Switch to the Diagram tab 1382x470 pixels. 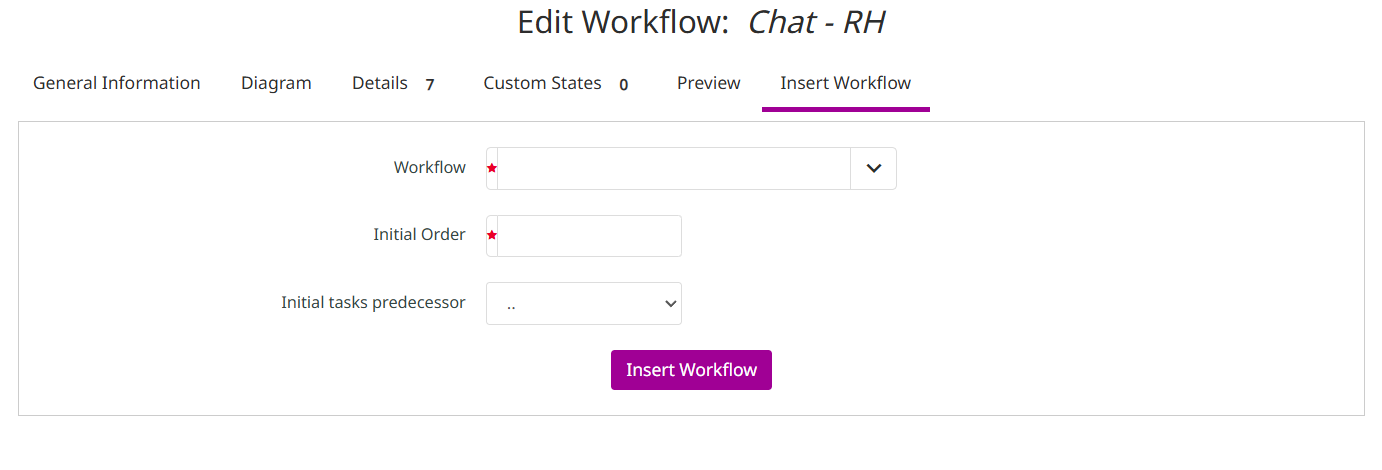276,83
